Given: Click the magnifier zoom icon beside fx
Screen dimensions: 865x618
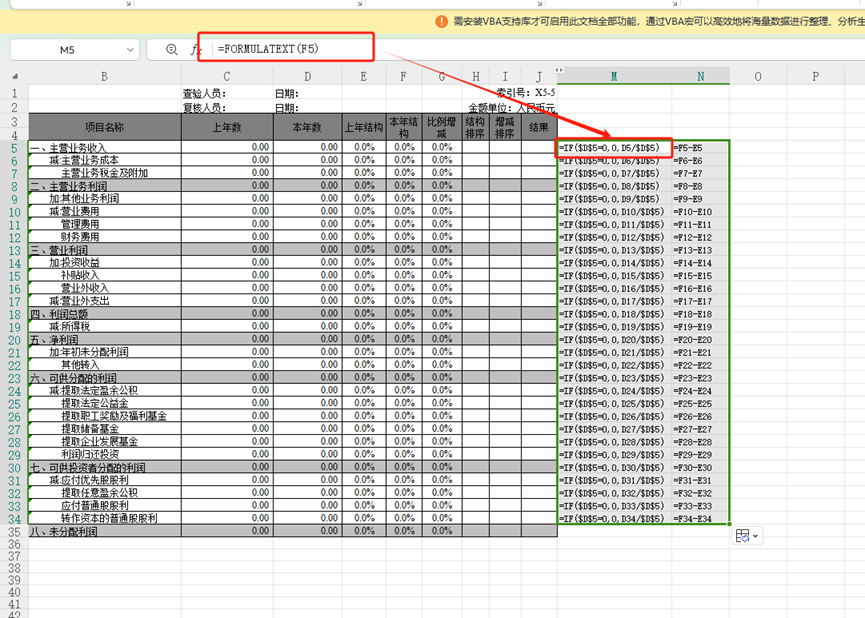Looking at the screenshot, I should [172, 50].
